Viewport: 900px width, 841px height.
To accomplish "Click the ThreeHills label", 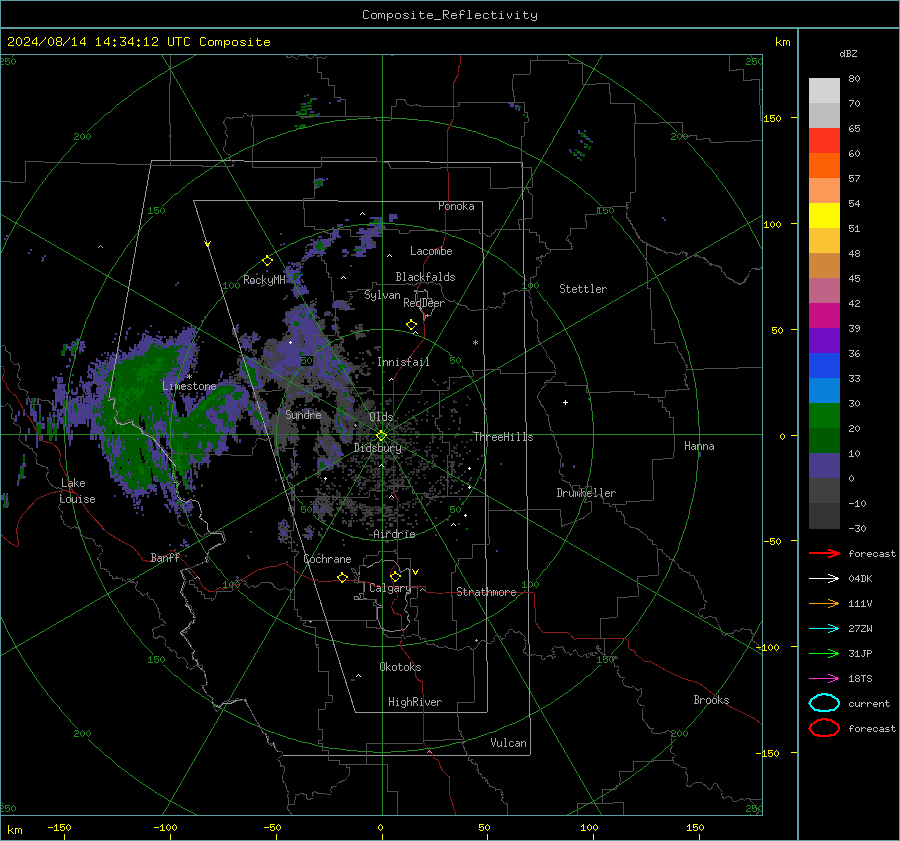I will [x=503, y=437].
